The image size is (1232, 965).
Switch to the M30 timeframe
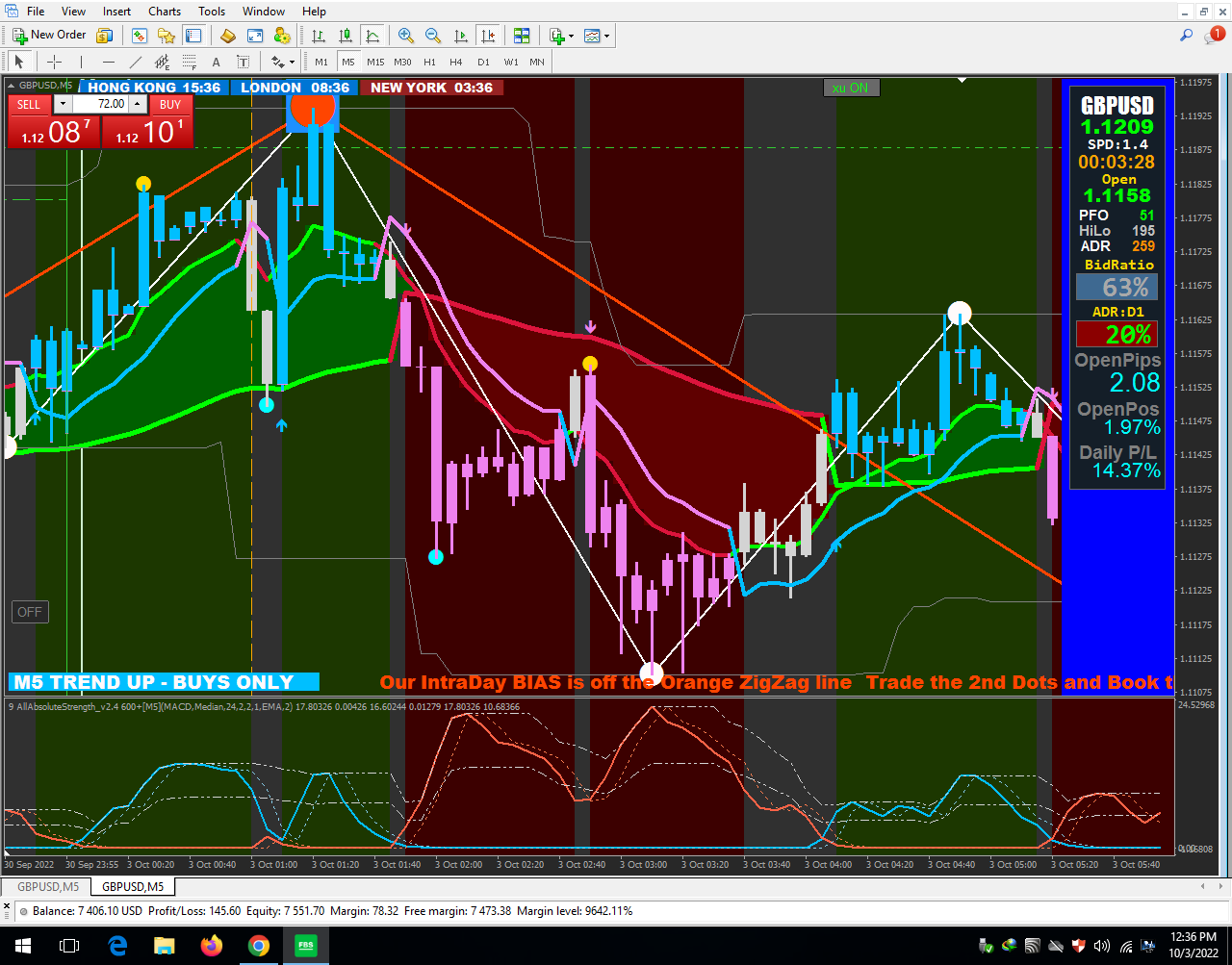[x=402, y=62]
